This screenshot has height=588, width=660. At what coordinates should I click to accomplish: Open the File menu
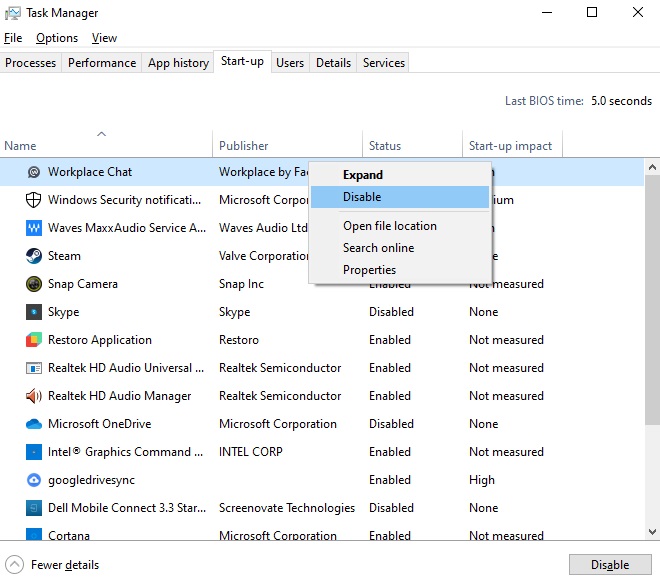[13, 38]
